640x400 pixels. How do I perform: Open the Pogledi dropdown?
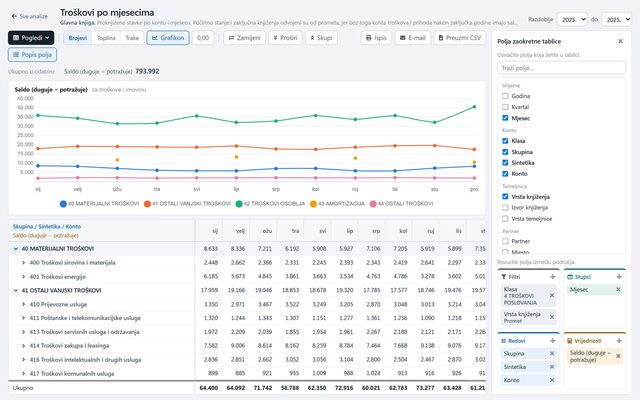(31, 38)
